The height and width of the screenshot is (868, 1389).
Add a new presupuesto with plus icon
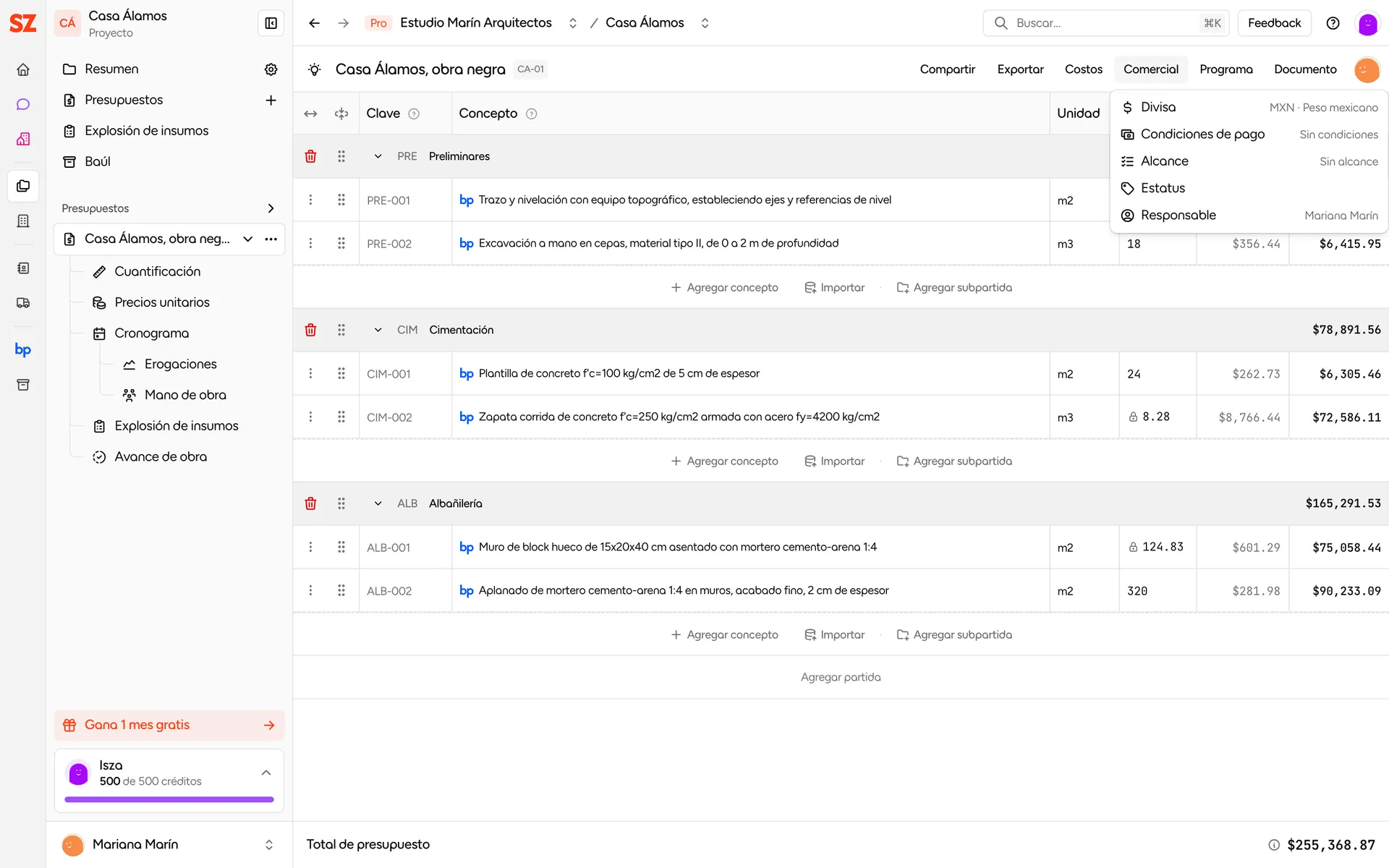271,100
